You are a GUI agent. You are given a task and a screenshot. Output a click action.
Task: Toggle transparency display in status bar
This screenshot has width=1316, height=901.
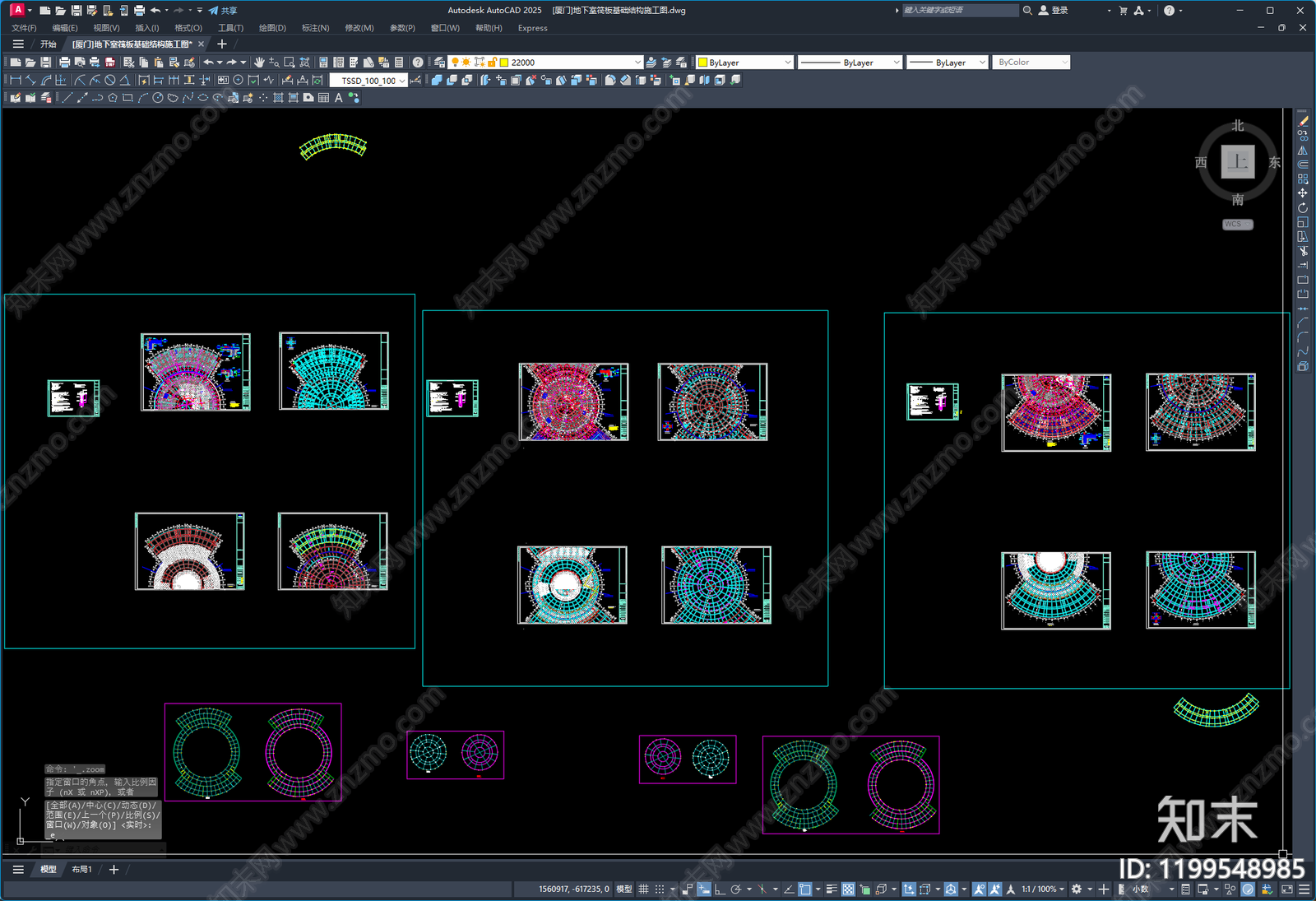(x=848, y=889)
